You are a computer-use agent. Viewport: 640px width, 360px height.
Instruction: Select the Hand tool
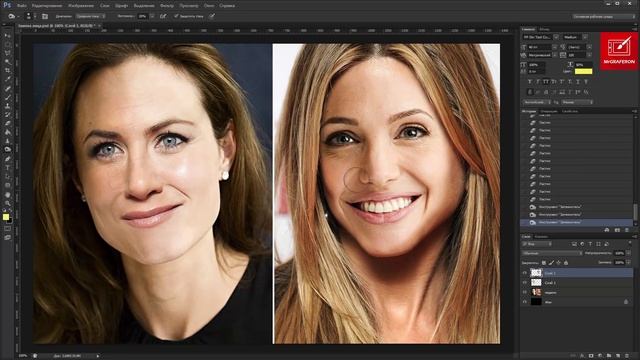pyautogui.click(x=7, y=195)
